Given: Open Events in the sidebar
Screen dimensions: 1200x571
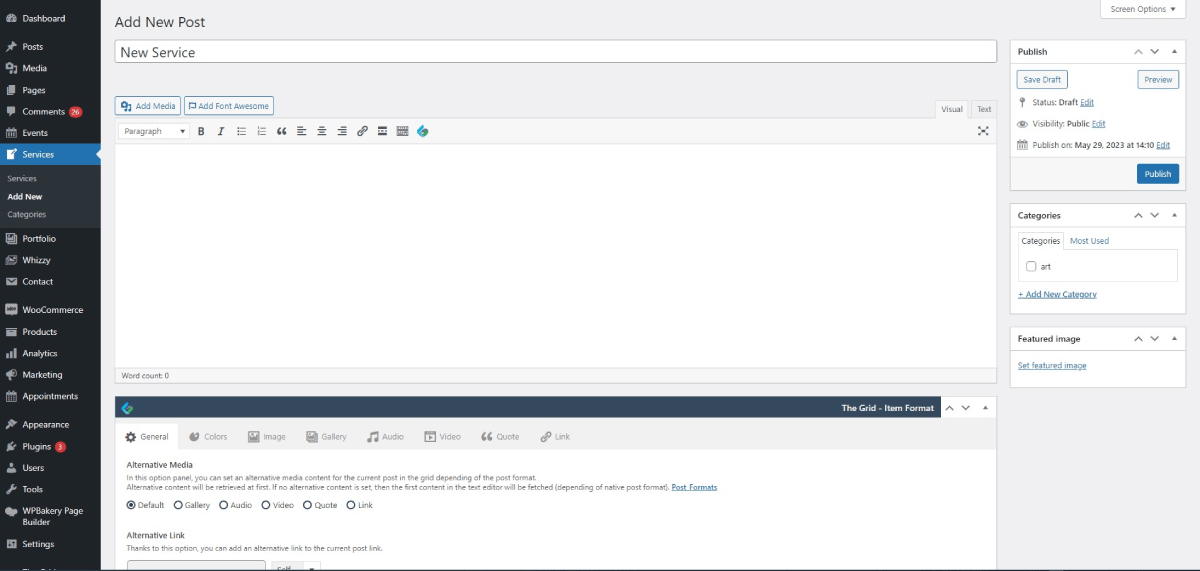Looking at the screenshot, I should click(x=50, y=133).
